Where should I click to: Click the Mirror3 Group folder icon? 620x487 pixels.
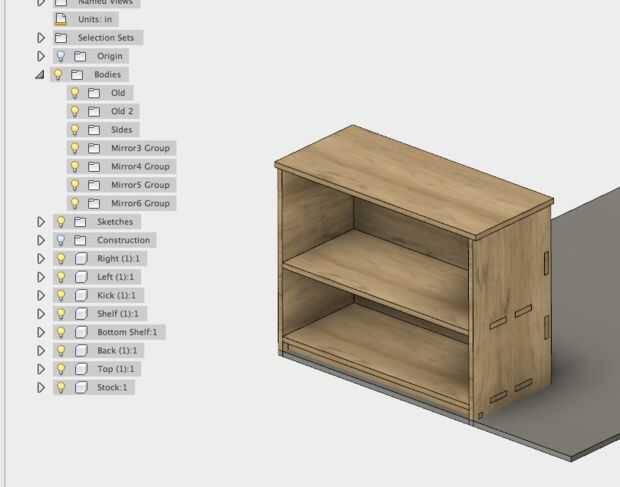[94, 148]
